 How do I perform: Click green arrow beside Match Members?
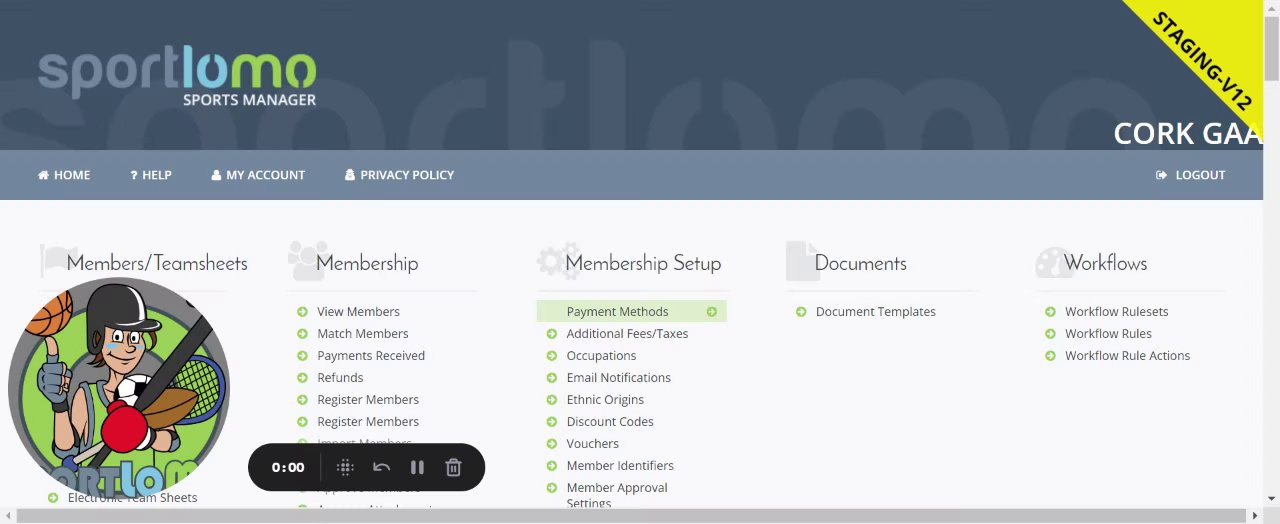tap(302, 334)
